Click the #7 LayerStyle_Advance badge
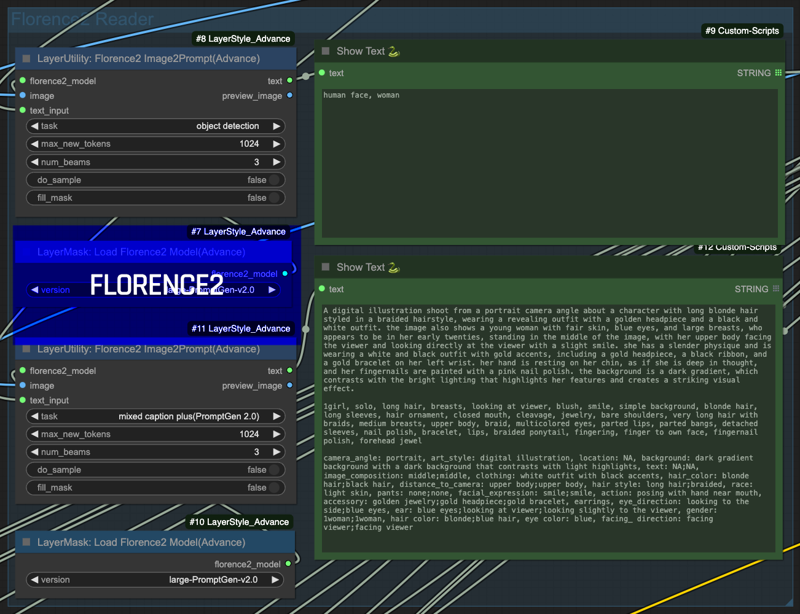The image size is (800, 614). click(x=238, y=232)
